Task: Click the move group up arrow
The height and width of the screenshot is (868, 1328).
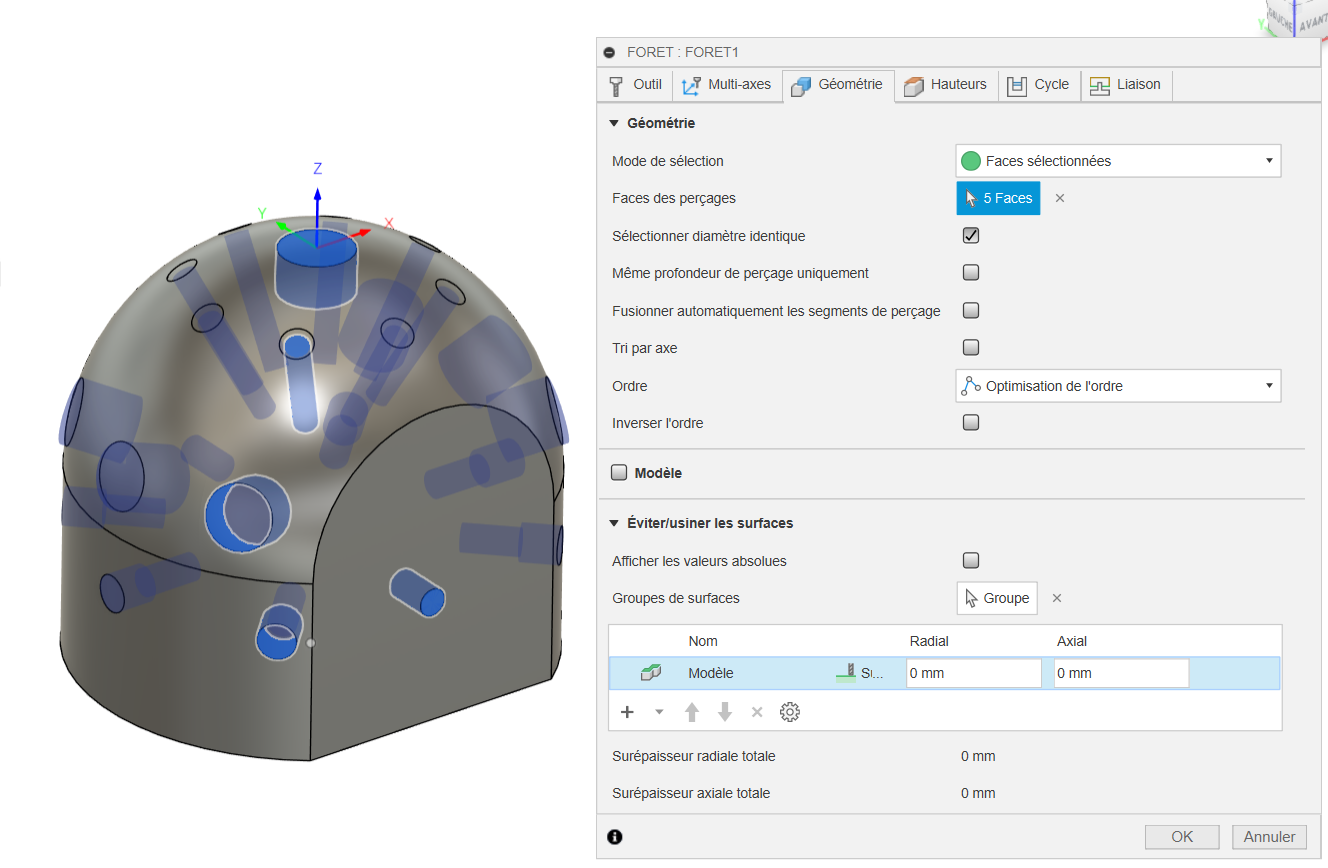Action: pyautogui.click(x=692, y=712)
